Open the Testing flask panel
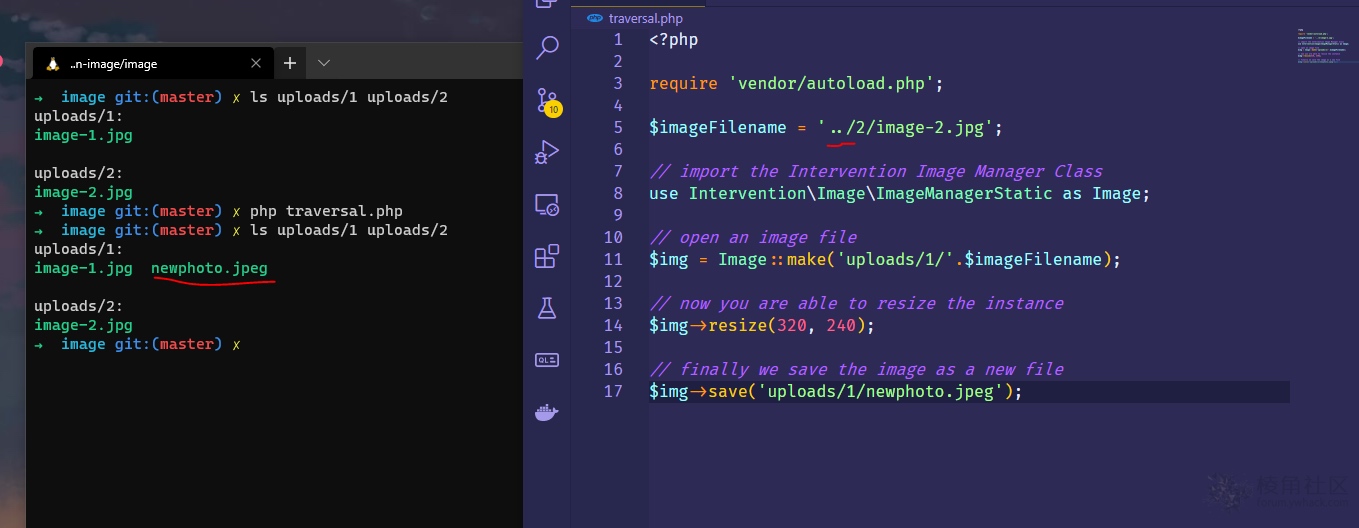Screen dimensions: 1359x528 [x=547, y=308]
